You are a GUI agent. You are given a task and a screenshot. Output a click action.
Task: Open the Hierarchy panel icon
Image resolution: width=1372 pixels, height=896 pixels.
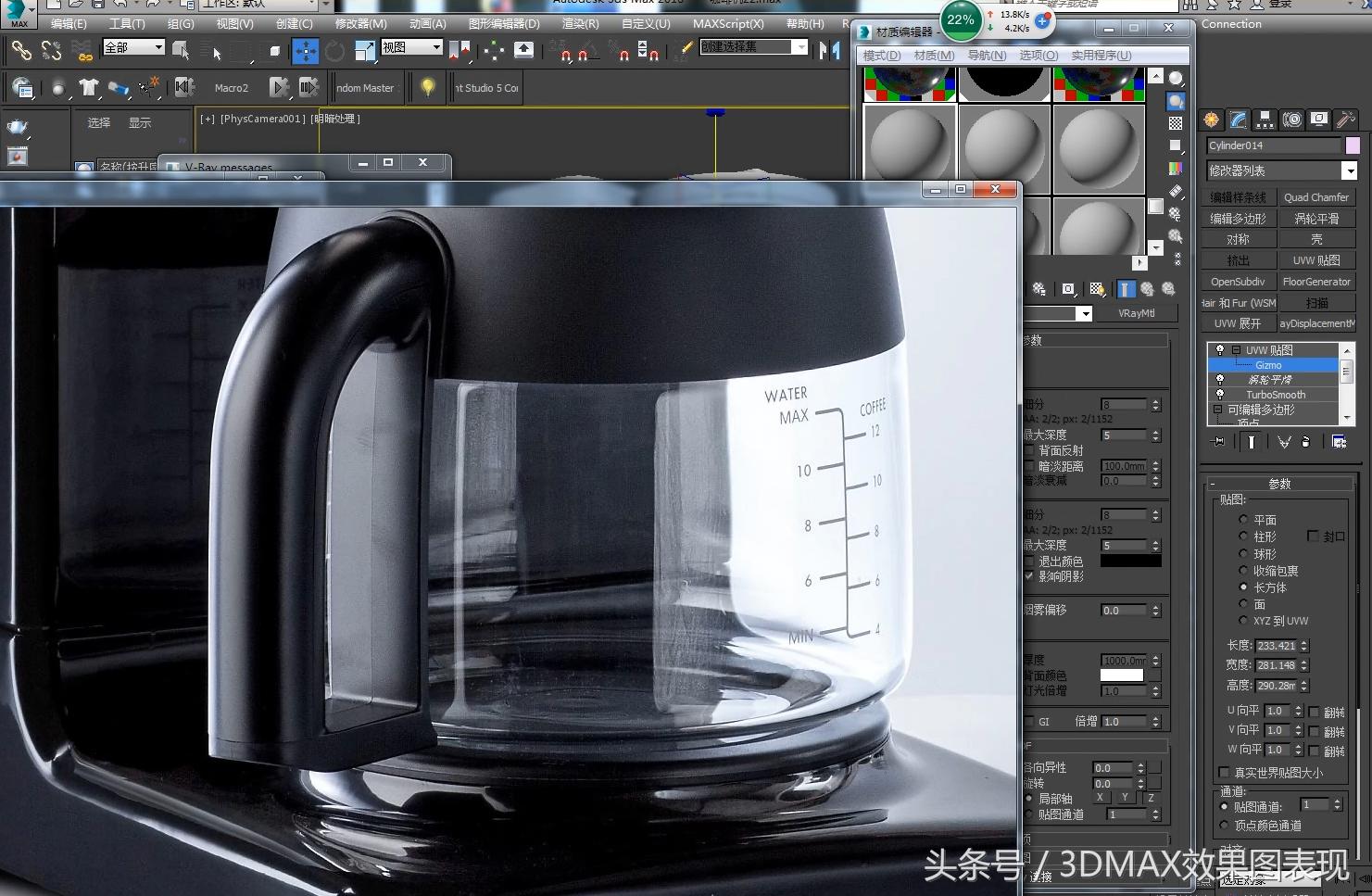pyautogui.click(x=1265, y=120)
